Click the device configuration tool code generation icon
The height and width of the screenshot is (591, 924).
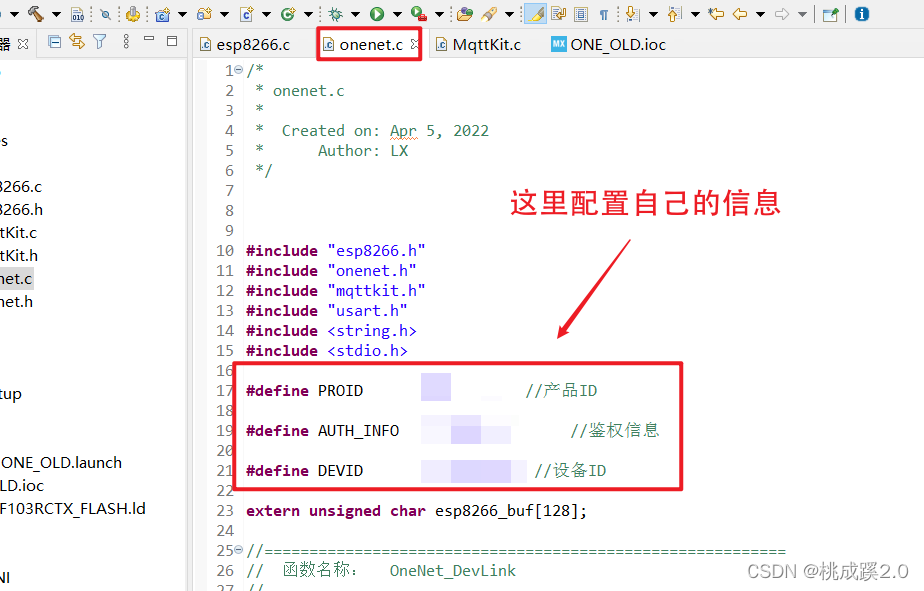[x=133, y=14]
